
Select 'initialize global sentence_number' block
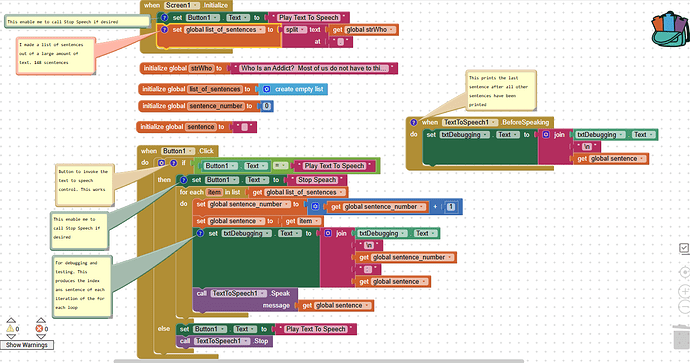205,106
